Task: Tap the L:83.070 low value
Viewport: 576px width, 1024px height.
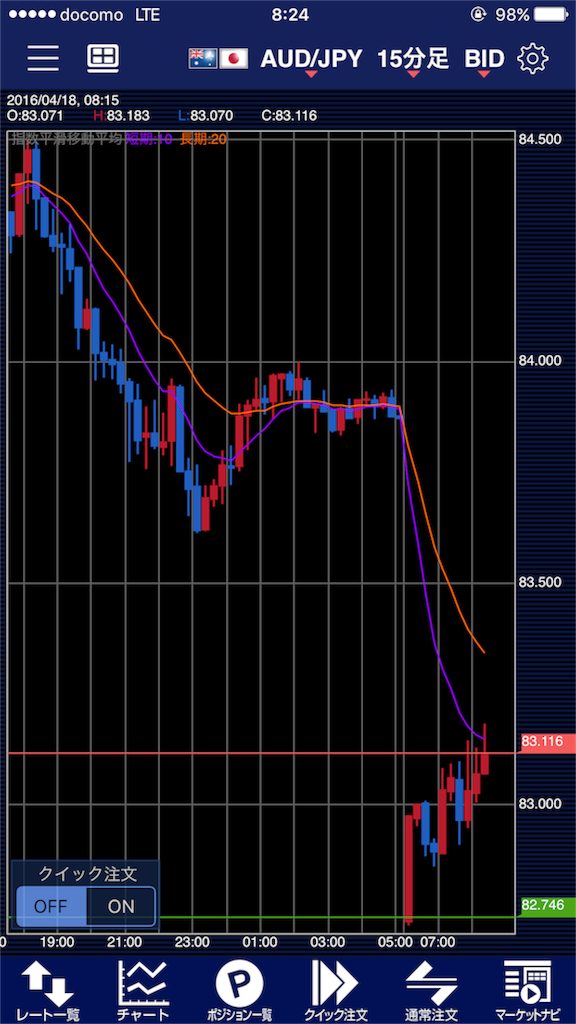Action: 208,117
